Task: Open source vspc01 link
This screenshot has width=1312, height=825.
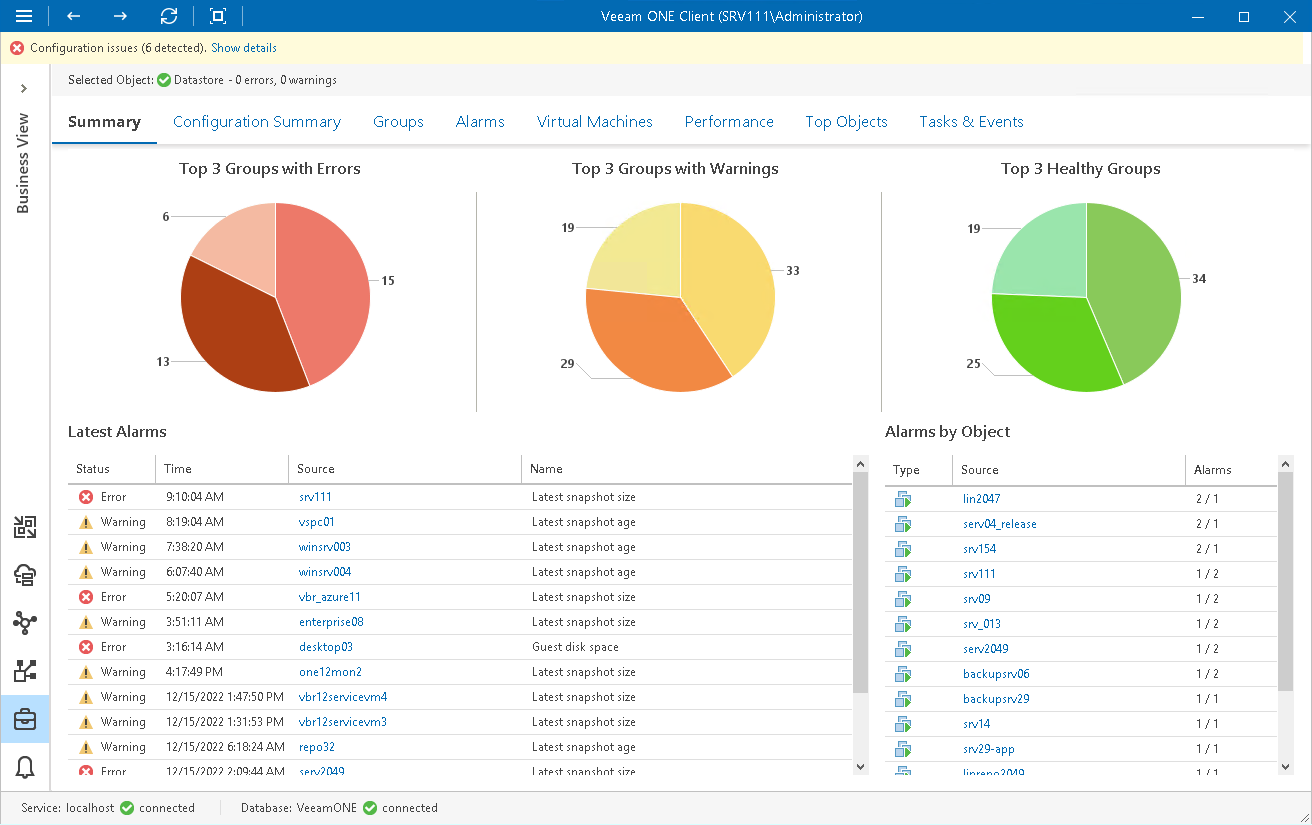Action: click(316, 522)
